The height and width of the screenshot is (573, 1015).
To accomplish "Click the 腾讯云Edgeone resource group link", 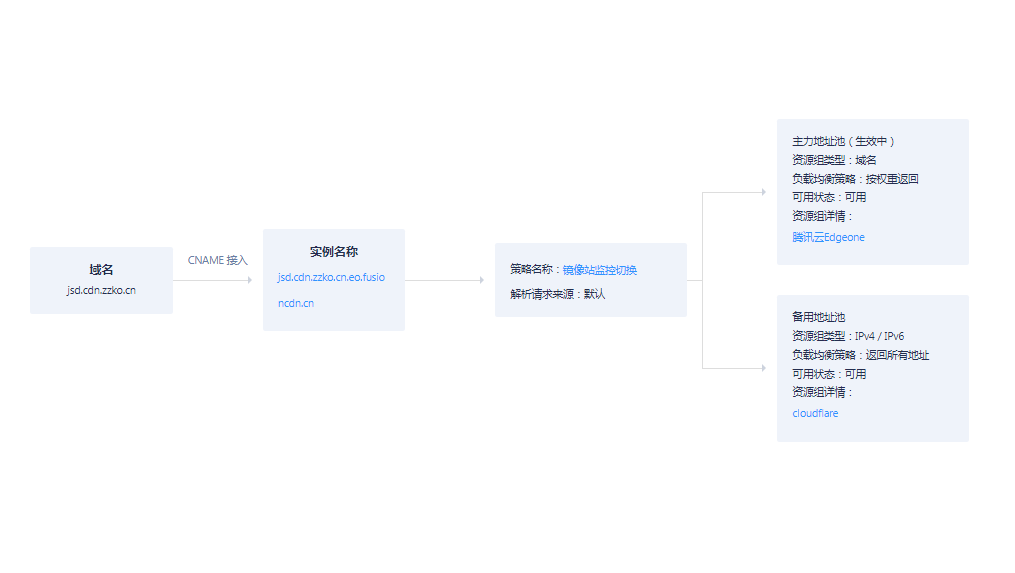I will [828, 238].
